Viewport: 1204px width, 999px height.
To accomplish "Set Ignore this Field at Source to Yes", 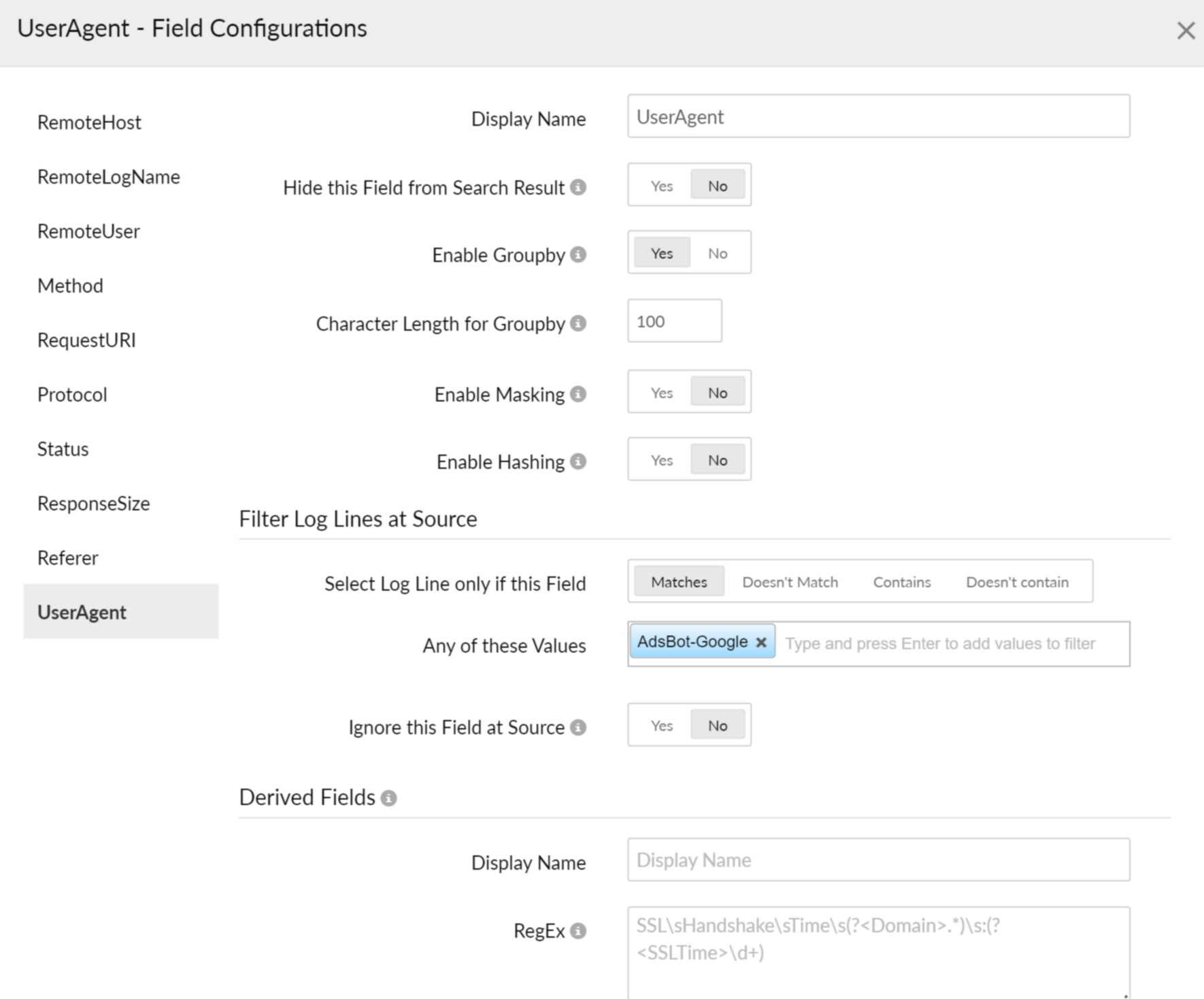I will (x=660, y=725).
